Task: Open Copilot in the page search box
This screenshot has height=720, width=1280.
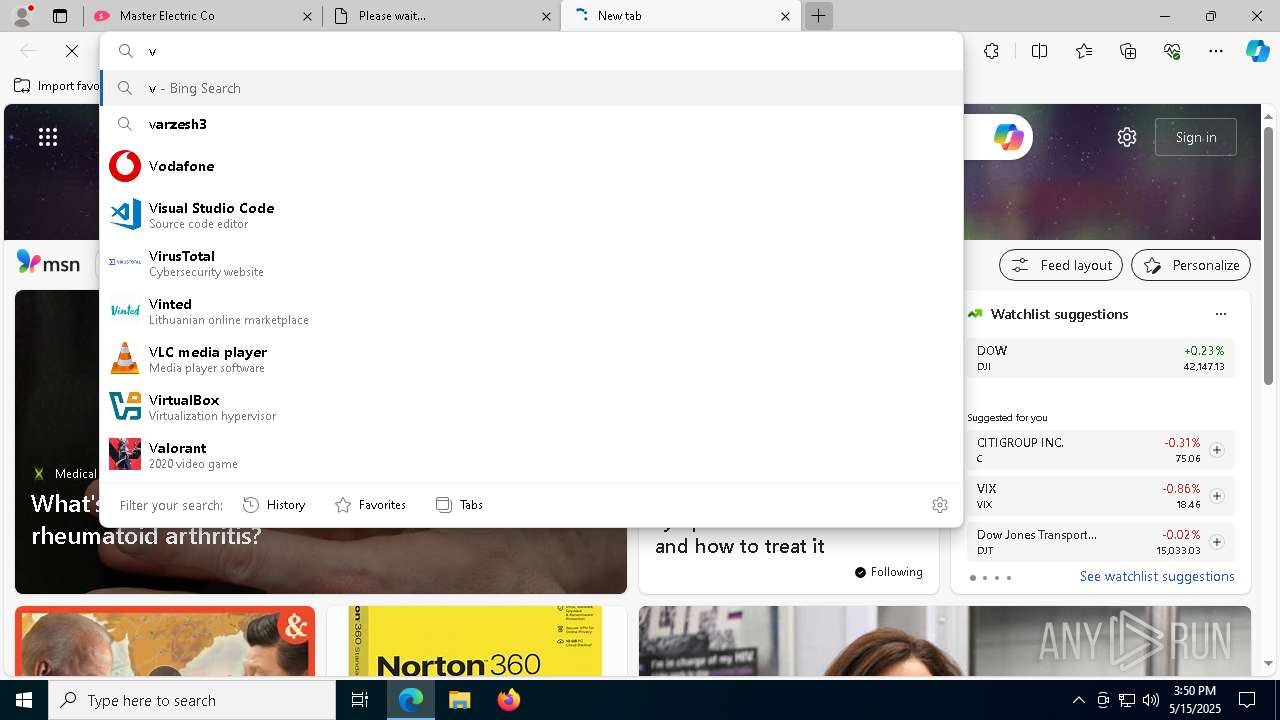Action: point(1008,137)
